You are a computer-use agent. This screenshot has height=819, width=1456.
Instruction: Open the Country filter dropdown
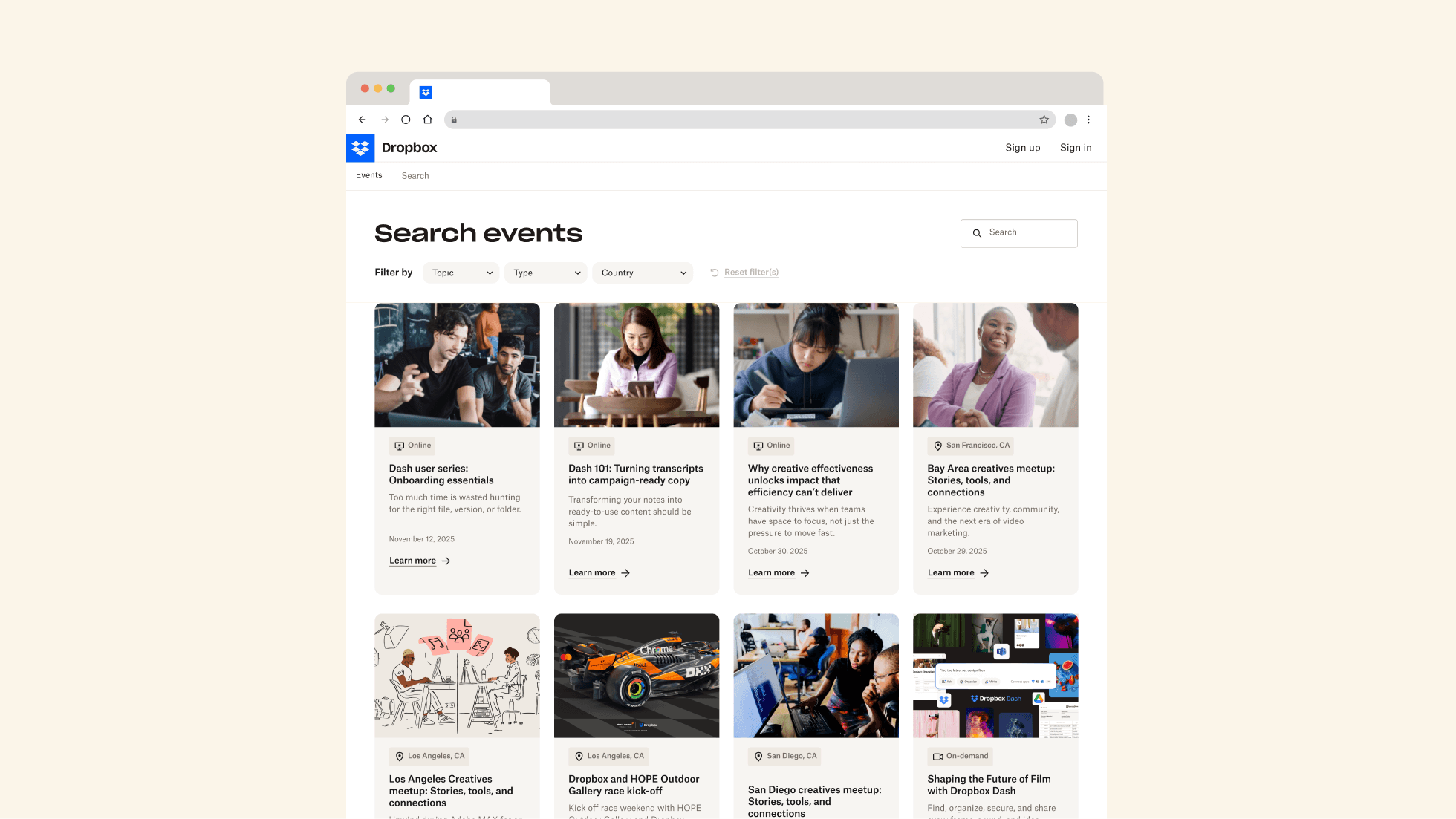[643, 273]
